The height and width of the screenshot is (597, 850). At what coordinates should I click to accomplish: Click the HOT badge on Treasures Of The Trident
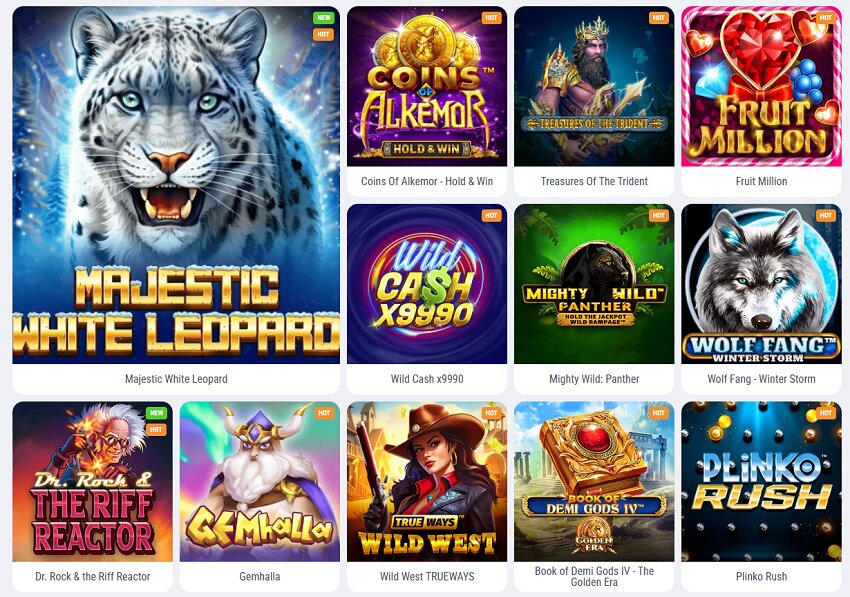coord(659,17)
